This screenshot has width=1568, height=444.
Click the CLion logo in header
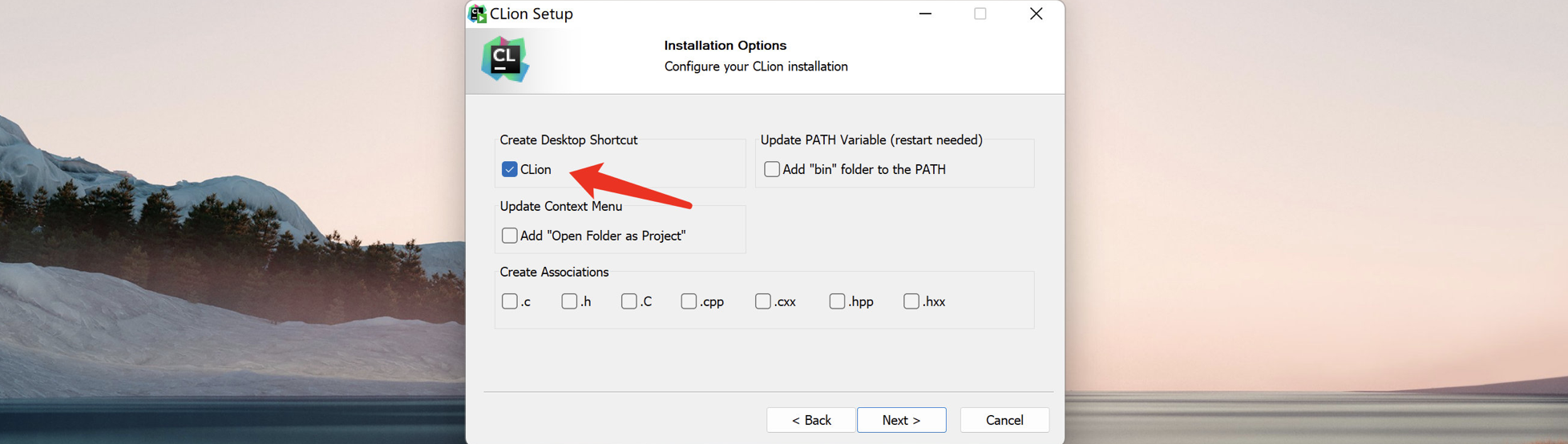point(505,59)
